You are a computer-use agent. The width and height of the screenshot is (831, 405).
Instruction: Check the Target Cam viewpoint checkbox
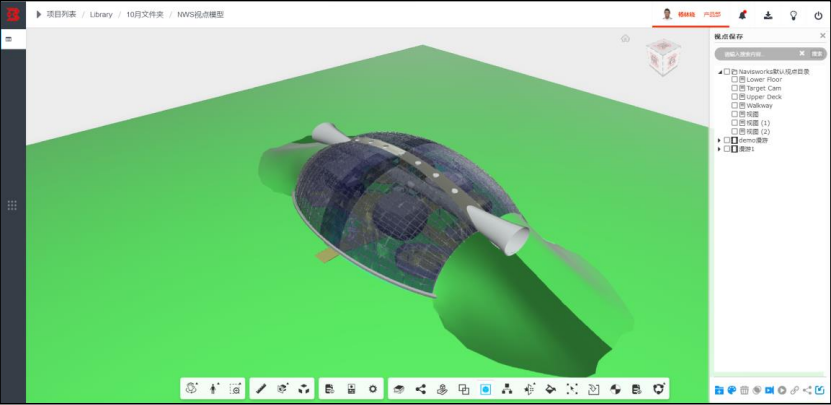pos(735,88)
